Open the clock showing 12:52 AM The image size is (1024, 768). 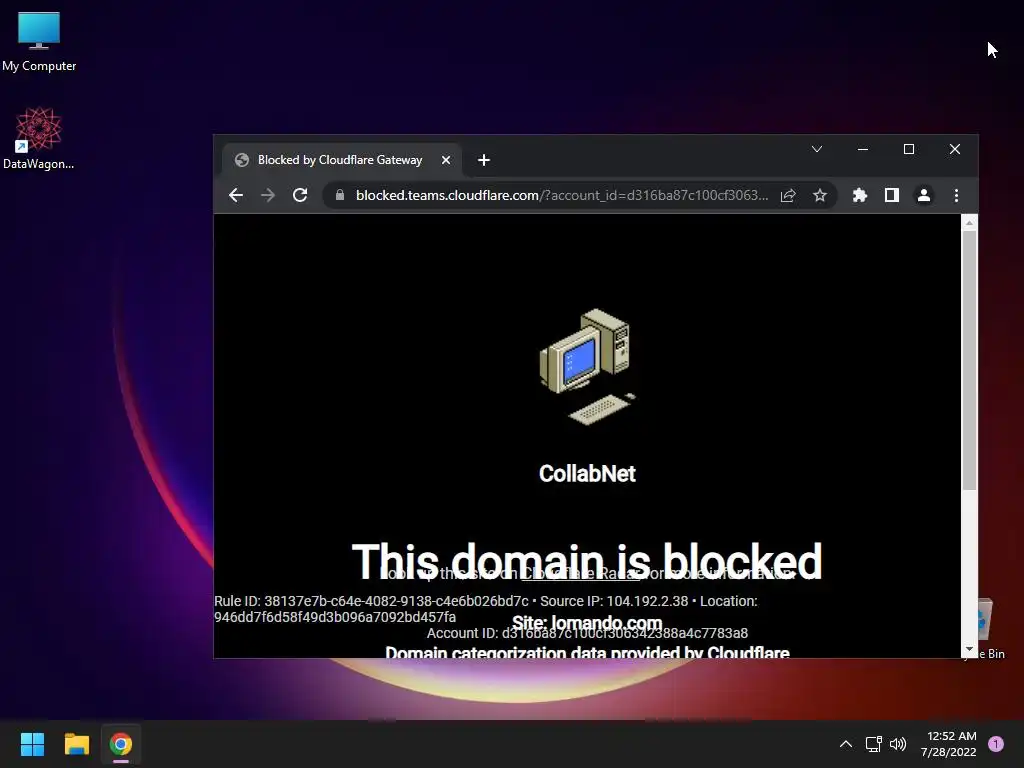[x=949, y=744]
